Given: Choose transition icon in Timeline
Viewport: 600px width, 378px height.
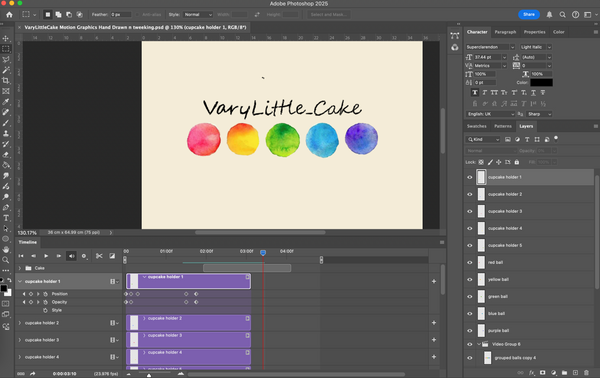Looking at the screenshot, I should click(x=112, y=256).
